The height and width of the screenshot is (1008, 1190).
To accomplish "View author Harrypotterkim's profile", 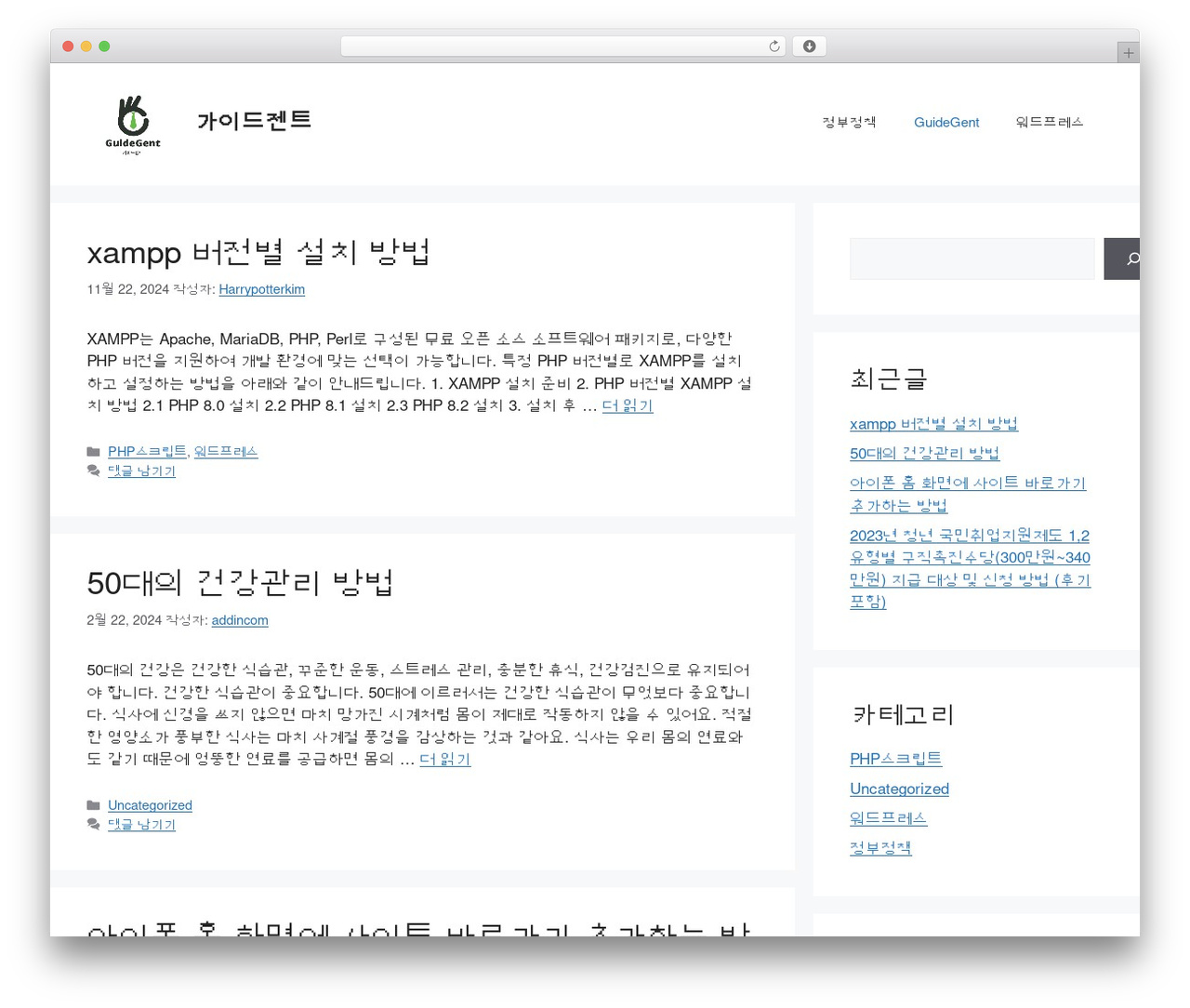I will coord(261,289).
